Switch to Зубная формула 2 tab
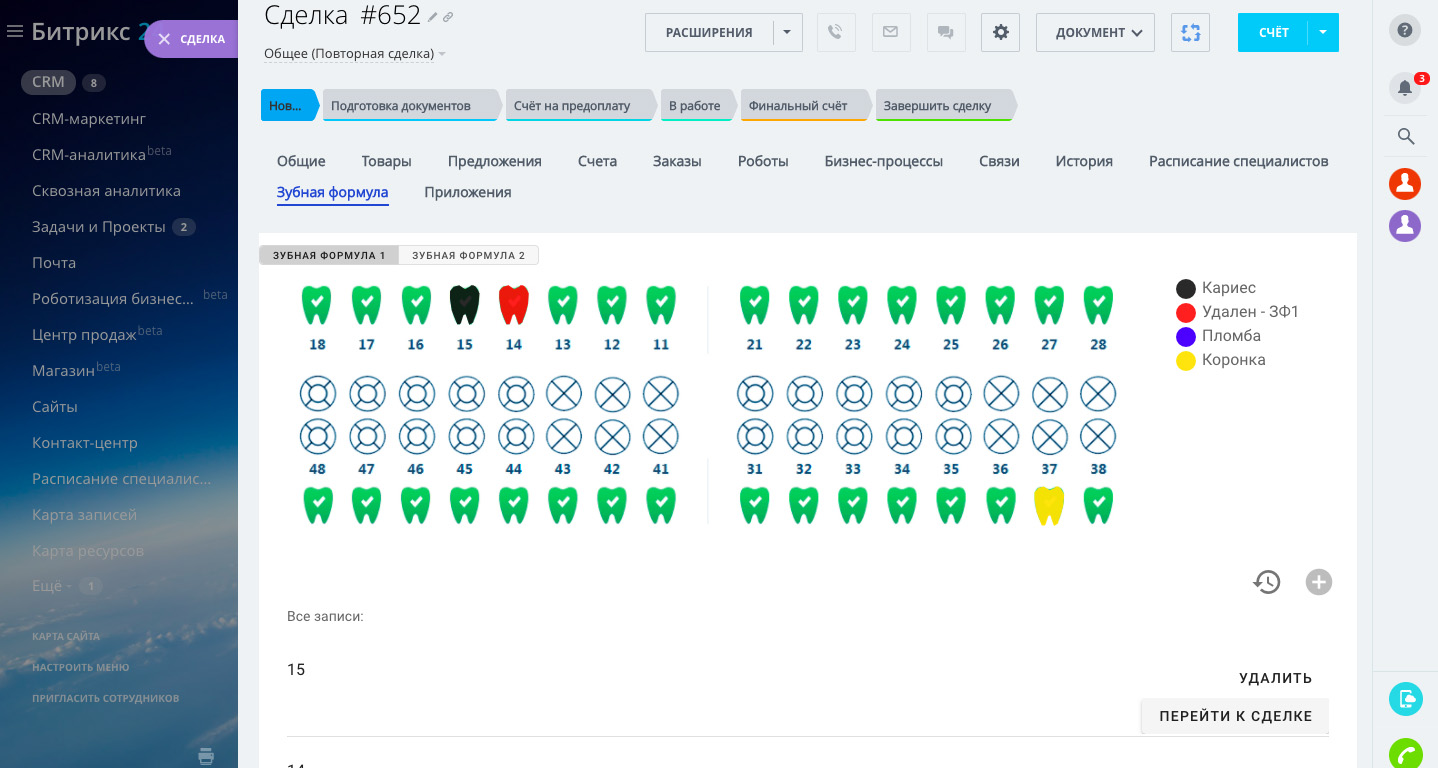The width and height of the screenshot is (1438, 768). coord(468,256)
